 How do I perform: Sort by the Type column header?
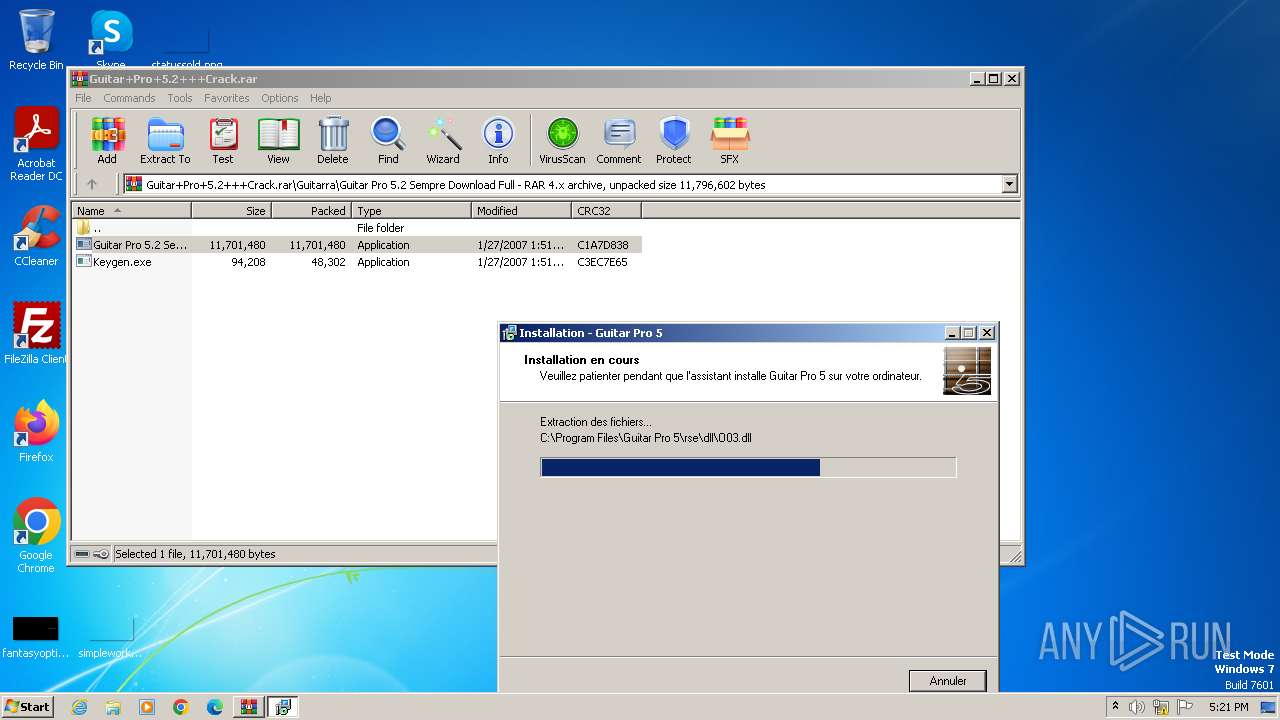tap(411, 210)
